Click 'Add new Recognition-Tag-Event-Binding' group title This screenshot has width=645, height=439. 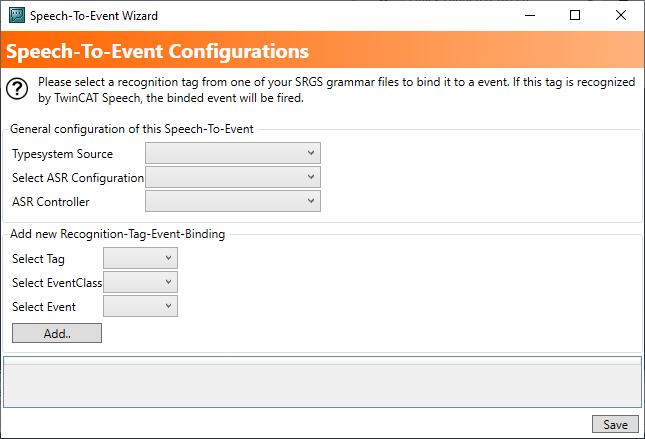118,234
